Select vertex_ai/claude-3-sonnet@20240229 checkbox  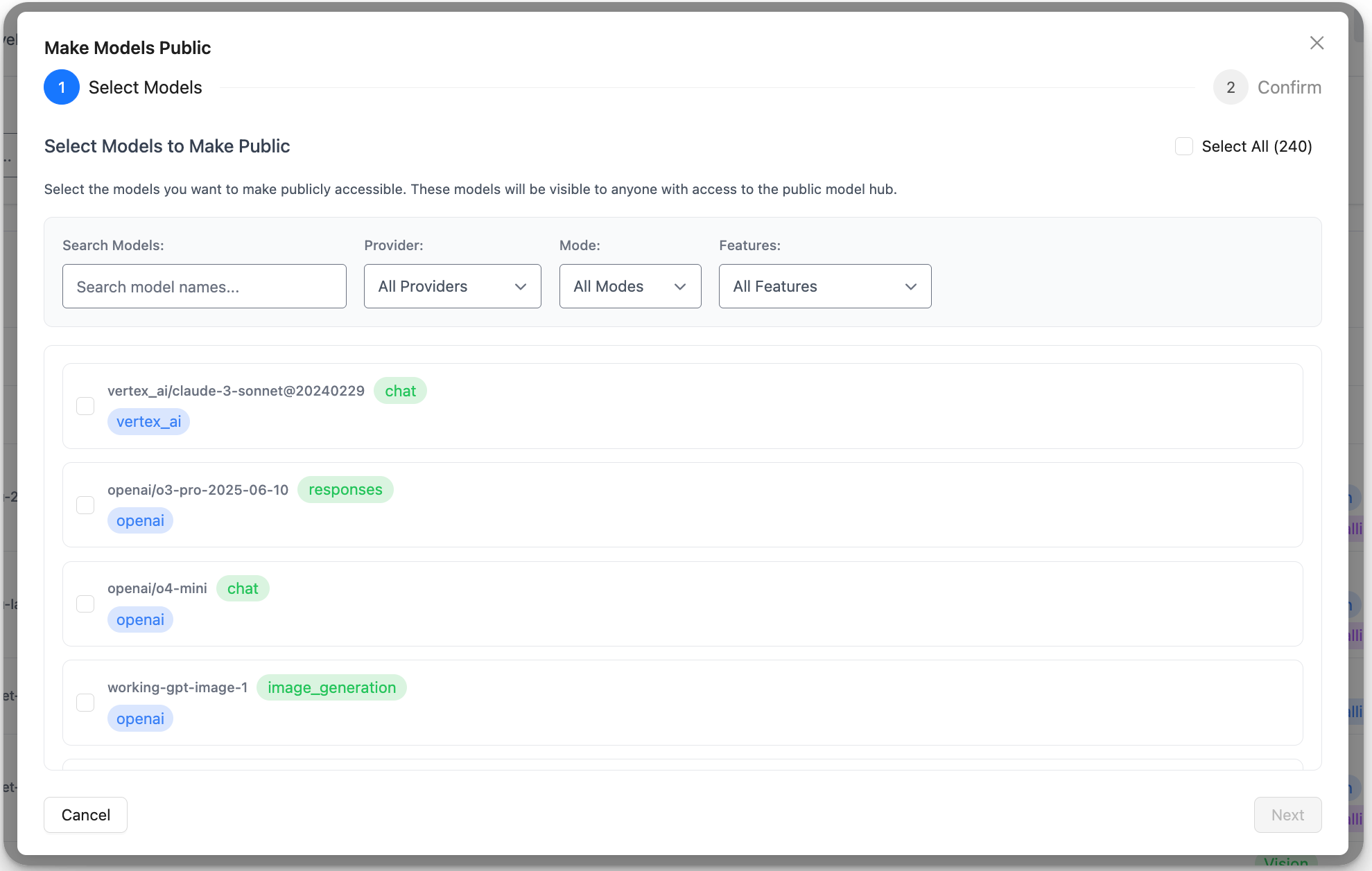[85, 406]
